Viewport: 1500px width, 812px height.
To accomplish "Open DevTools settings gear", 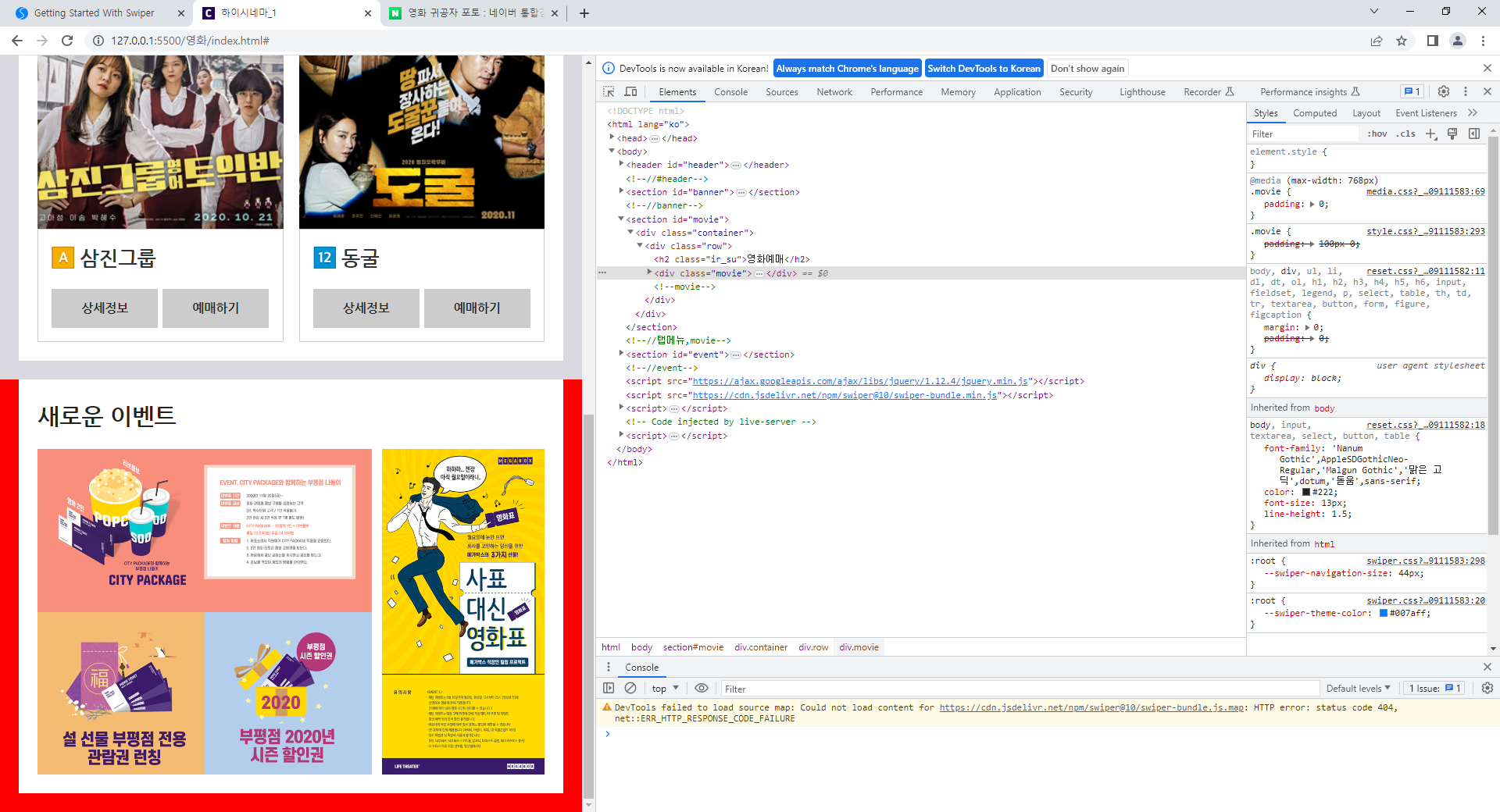I will pyautogui.click(x=1444, y=91).
